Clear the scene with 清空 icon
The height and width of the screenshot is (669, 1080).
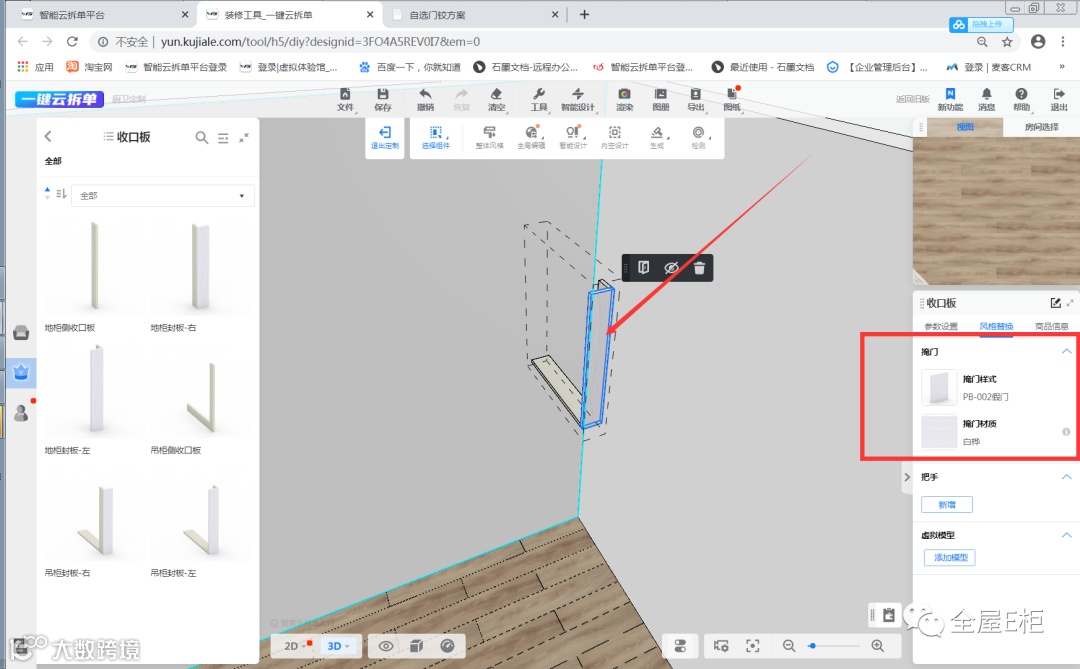pos(496,99)
